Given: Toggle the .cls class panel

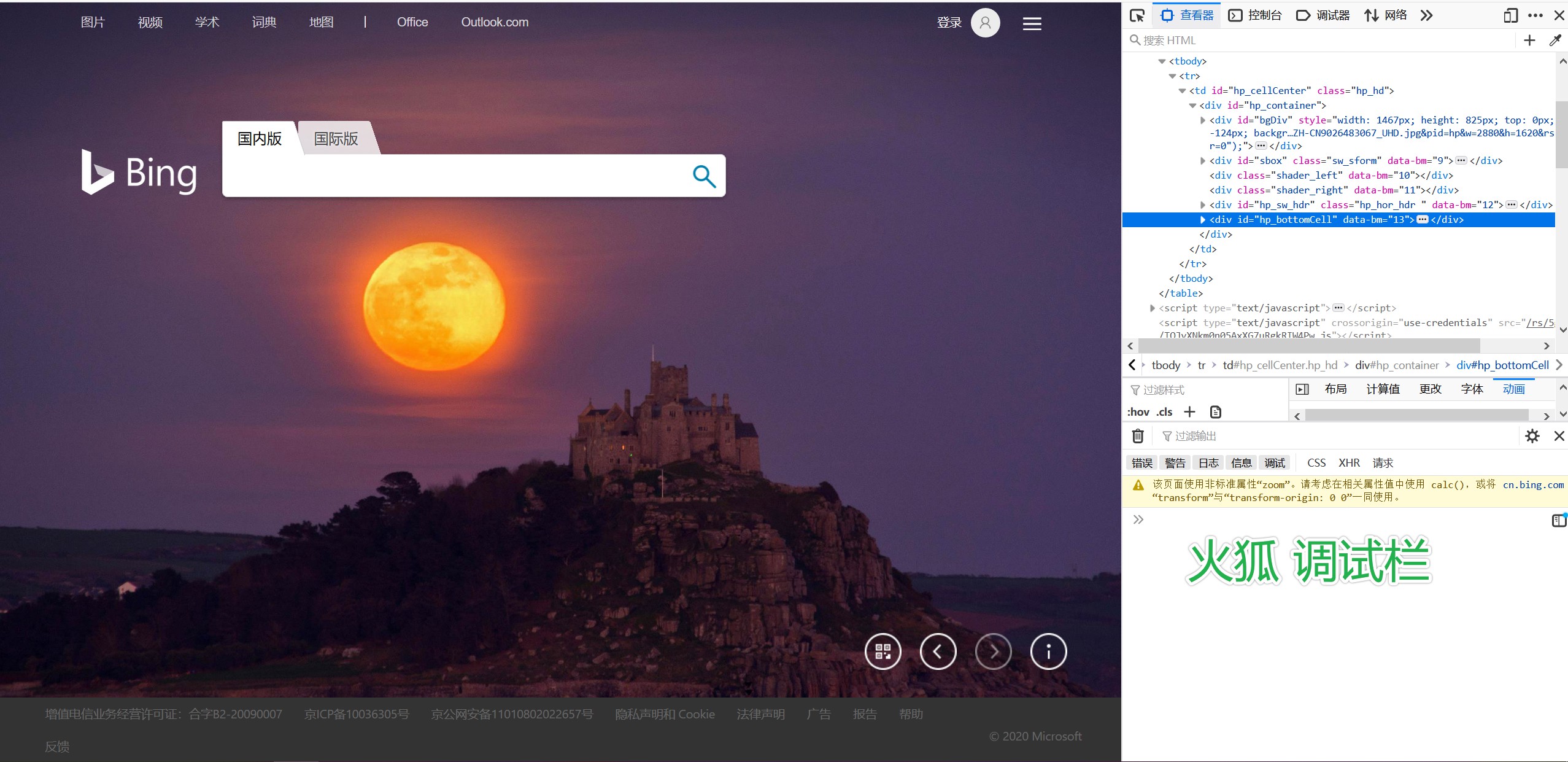Looking at the screenshot, I should [1164, 412].
